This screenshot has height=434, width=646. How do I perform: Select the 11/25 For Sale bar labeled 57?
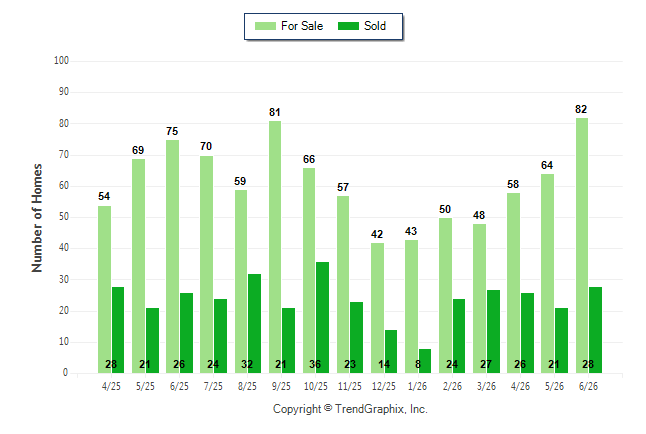343,284
